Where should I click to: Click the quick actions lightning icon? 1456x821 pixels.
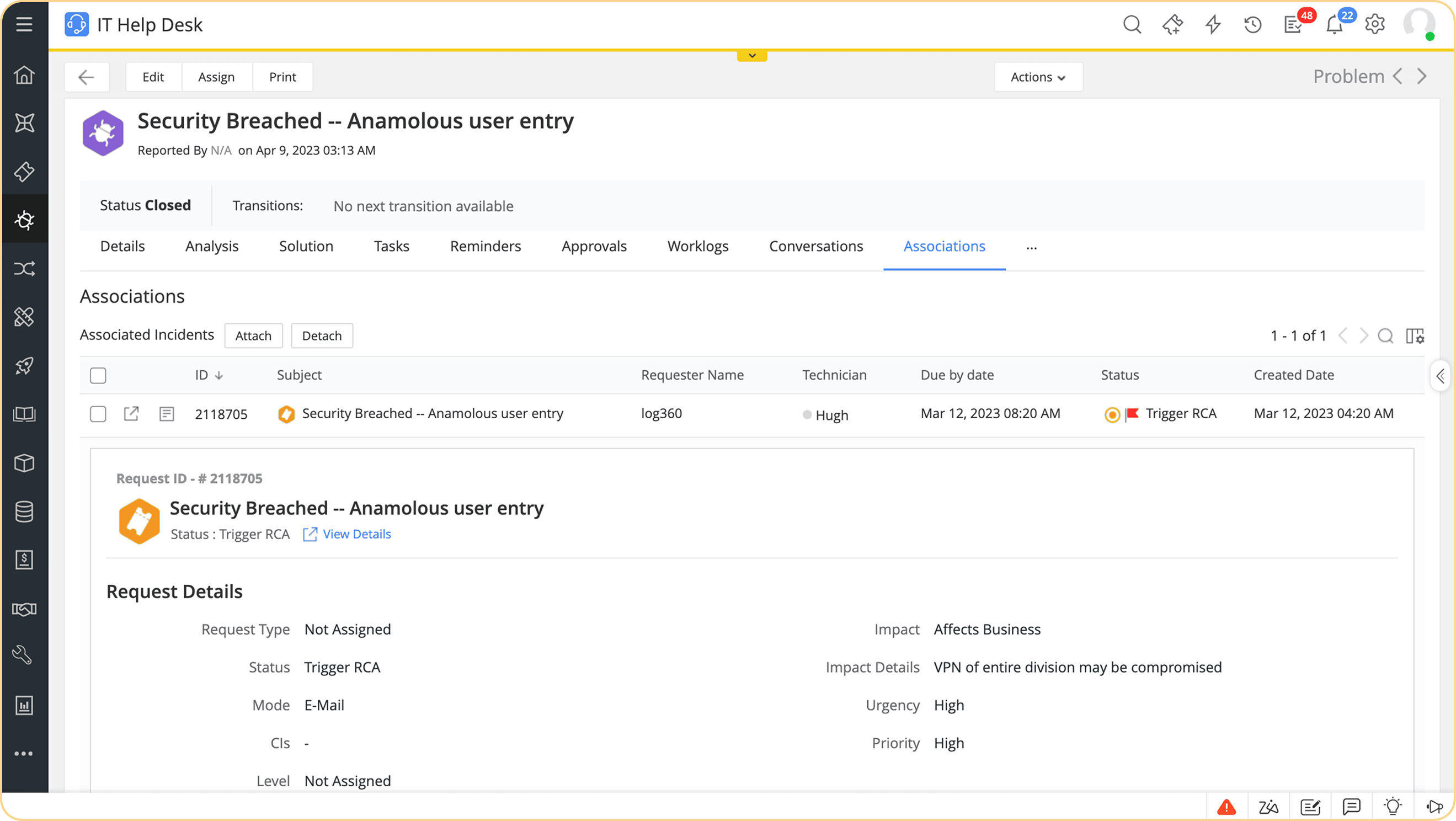click(x=1213, y=25)
